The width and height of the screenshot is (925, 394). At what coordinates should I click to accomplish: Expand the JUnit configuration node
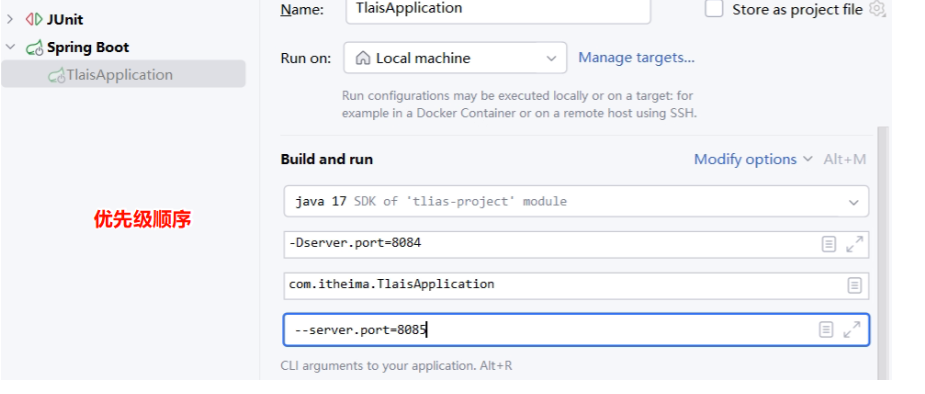9,19
